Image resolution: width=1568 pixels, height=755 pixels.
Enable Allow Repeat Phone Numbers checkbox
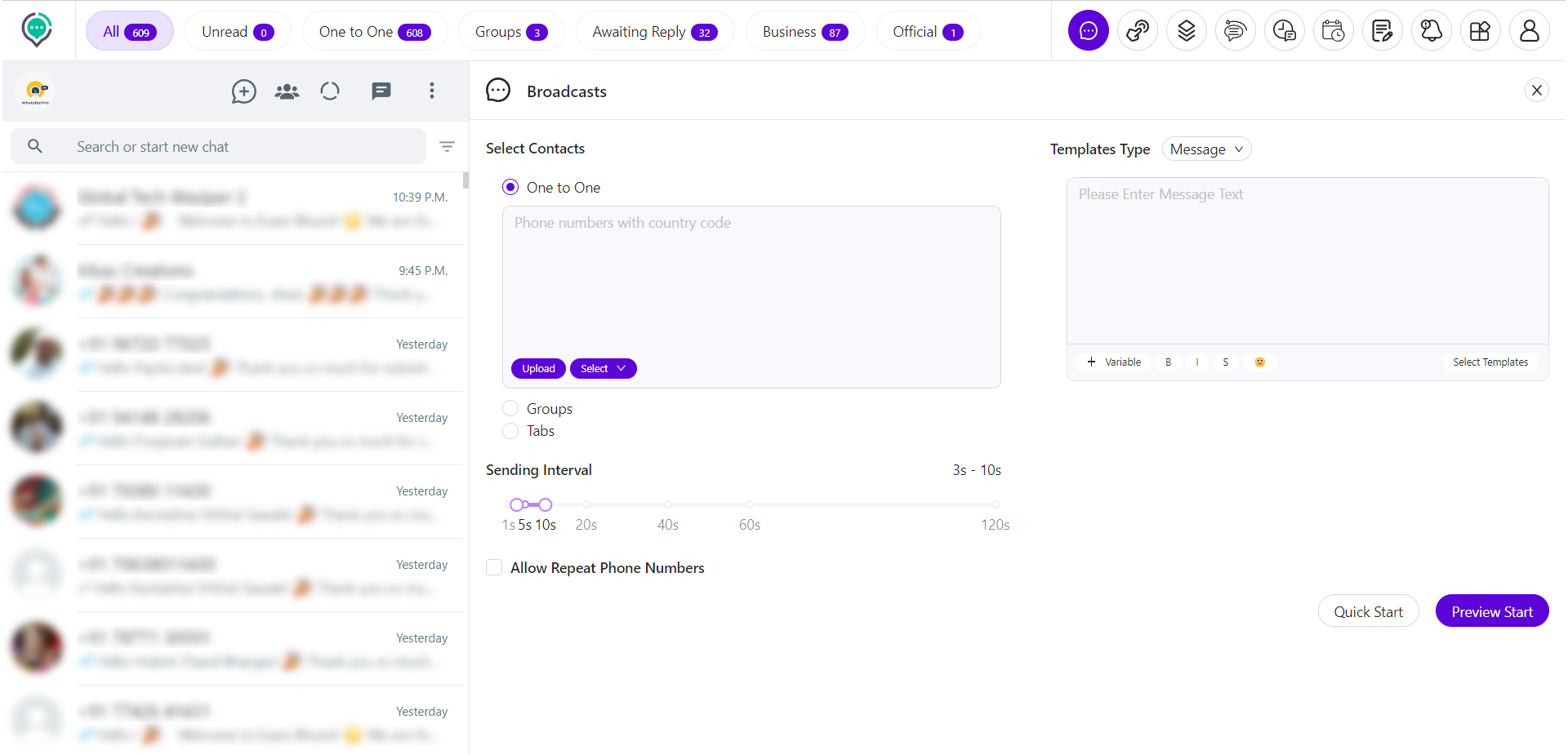(494, 567)
